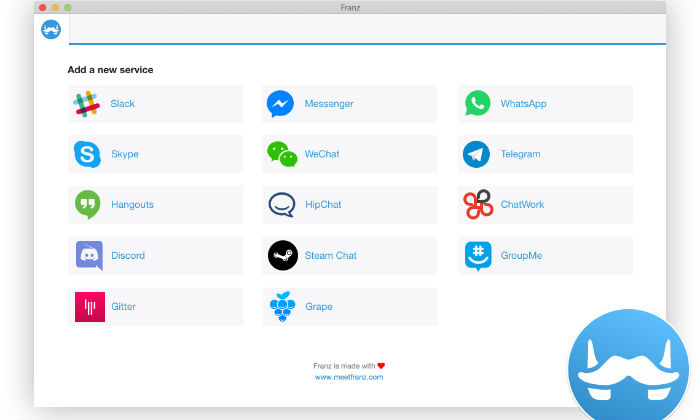This screenshot has height=420, width=700.
Task: Click the Slack service icon
Action: point(88,104)
